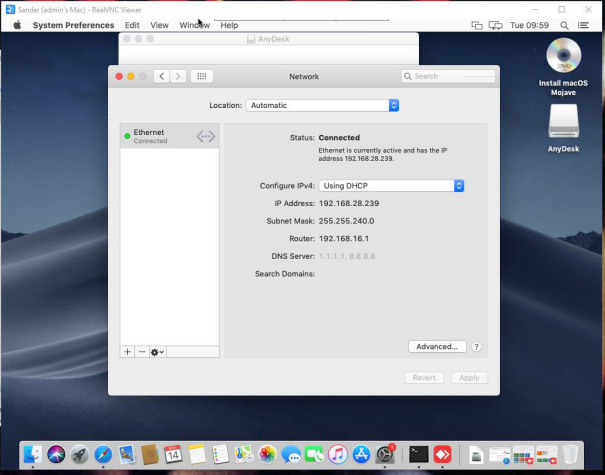Image resolution: width=605 pixels, height=475 pixels.
Task: Open the Edit menu in menu bar
Action: pyautogui.click(x=132, y=25)
